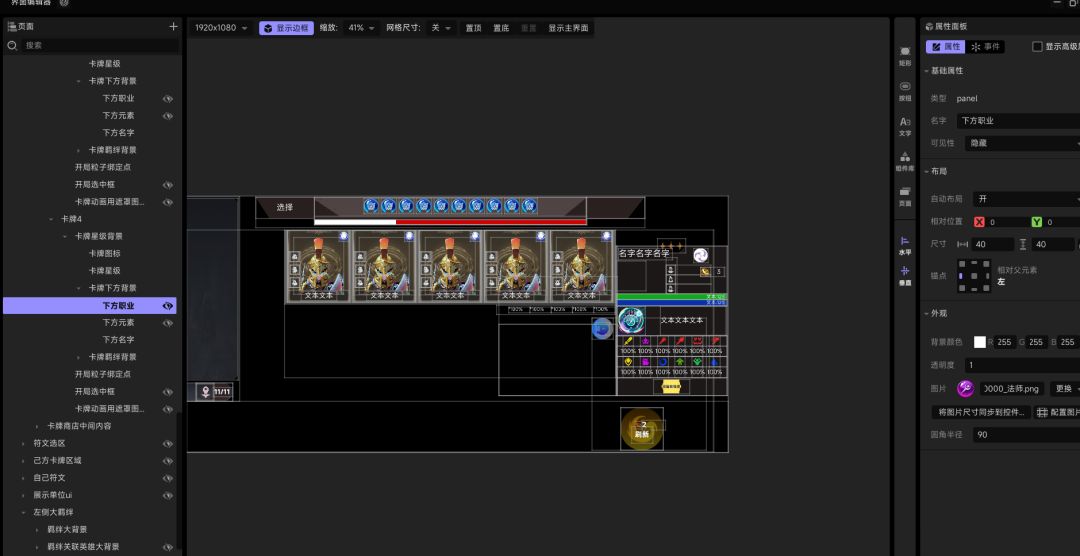The image size is (1080, 556).
Task: Toggle visibility of selected 下方职业 layer
Action: (x=167, y=306)
